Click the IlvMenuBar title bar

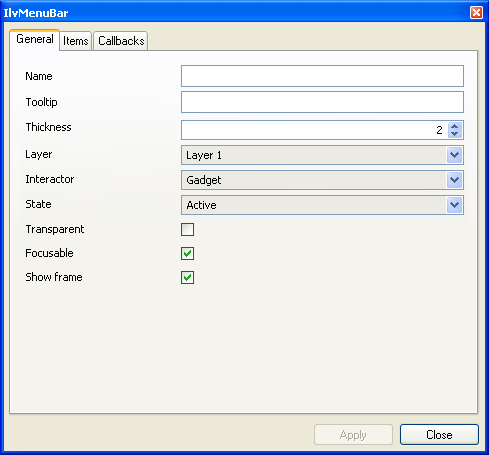(233, 13)
